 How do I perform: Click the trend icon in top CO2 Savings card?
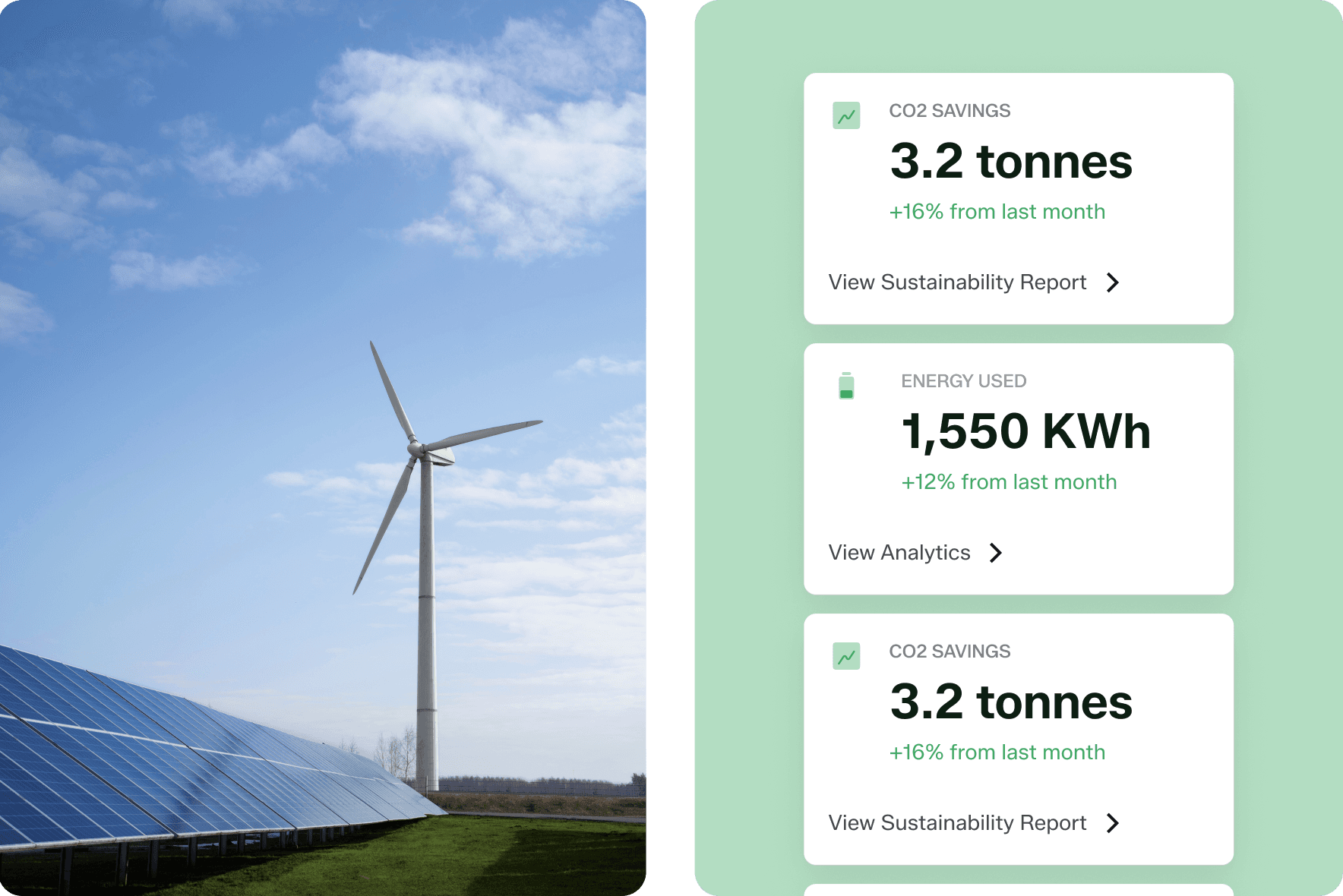tap(846, 115)
